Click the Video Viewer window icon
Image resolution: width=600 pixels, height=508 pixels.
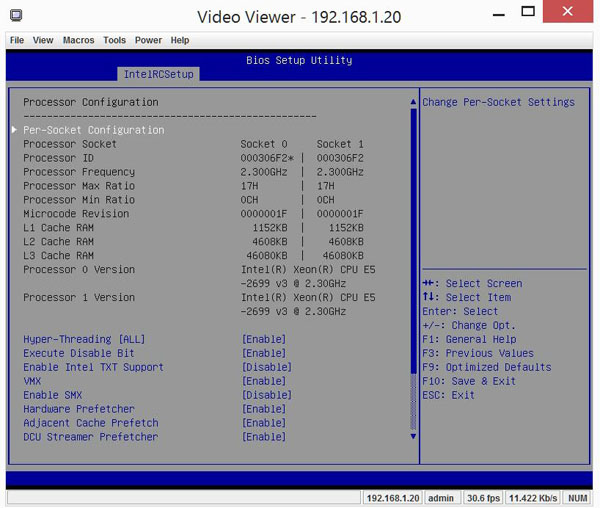click(x=16, y=16)
